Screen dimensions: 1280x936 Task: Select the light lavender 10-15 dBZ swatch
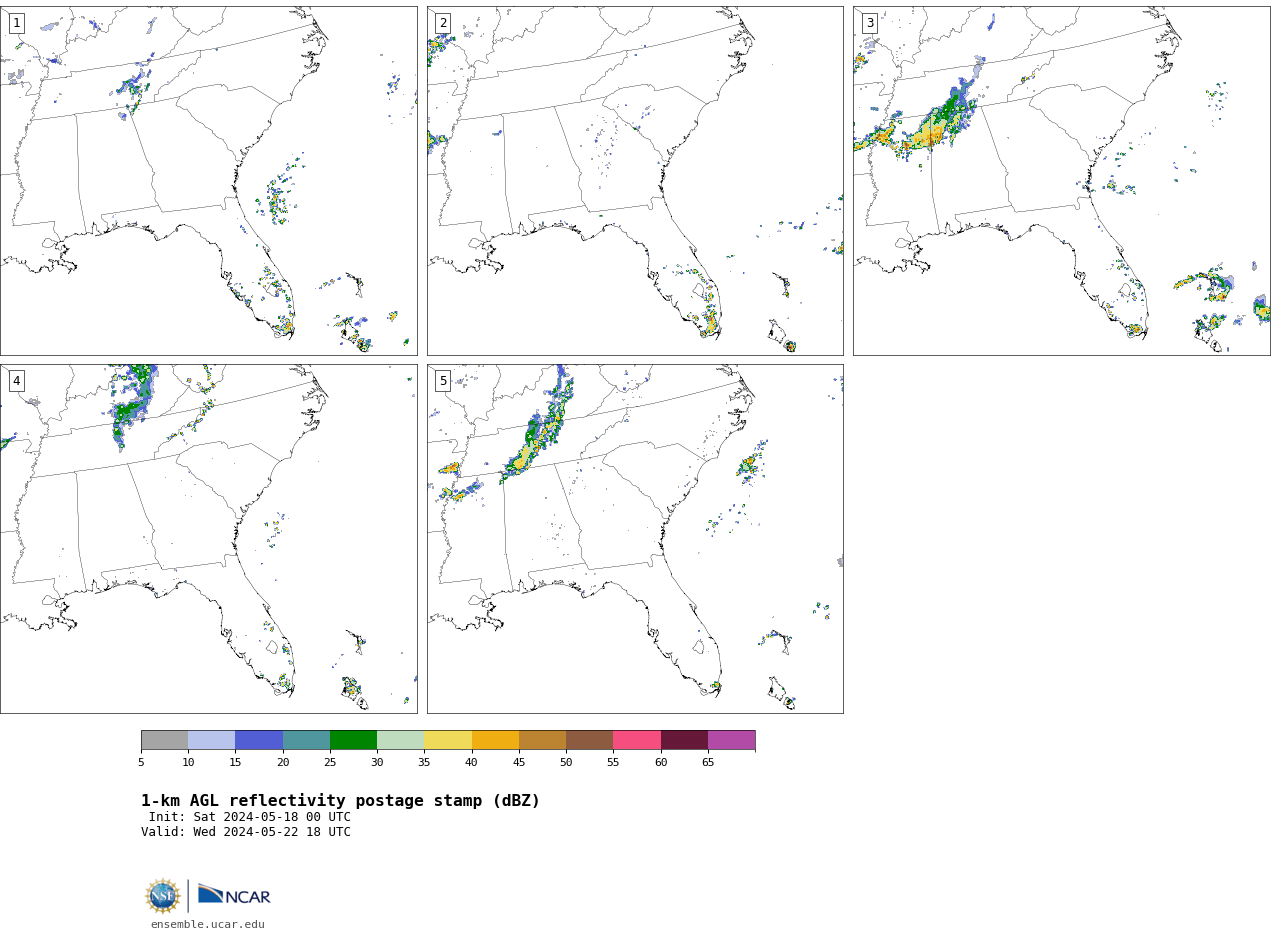[211, 740]
